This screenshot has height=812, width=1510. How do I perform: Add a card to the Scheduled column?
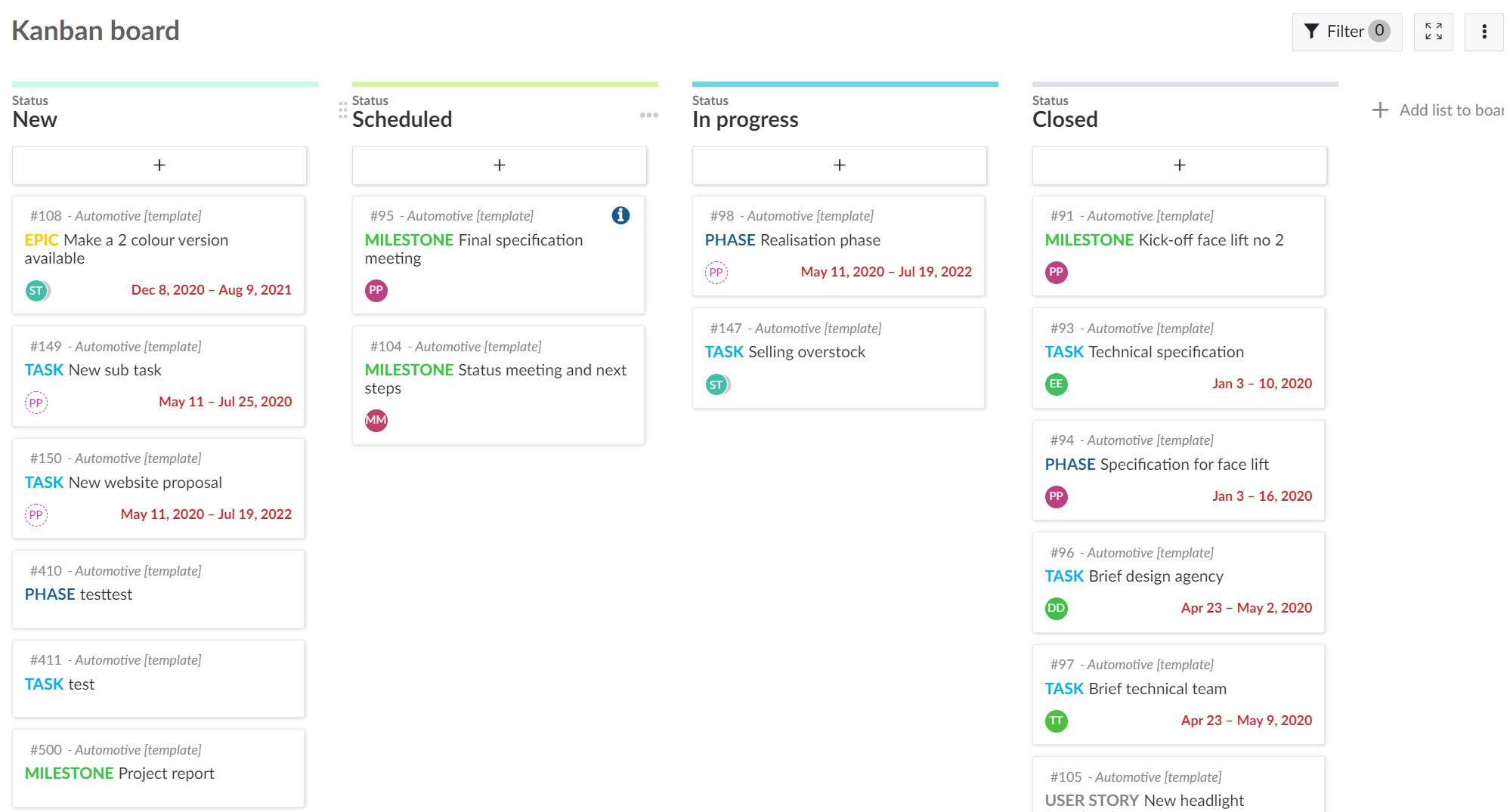500,165
